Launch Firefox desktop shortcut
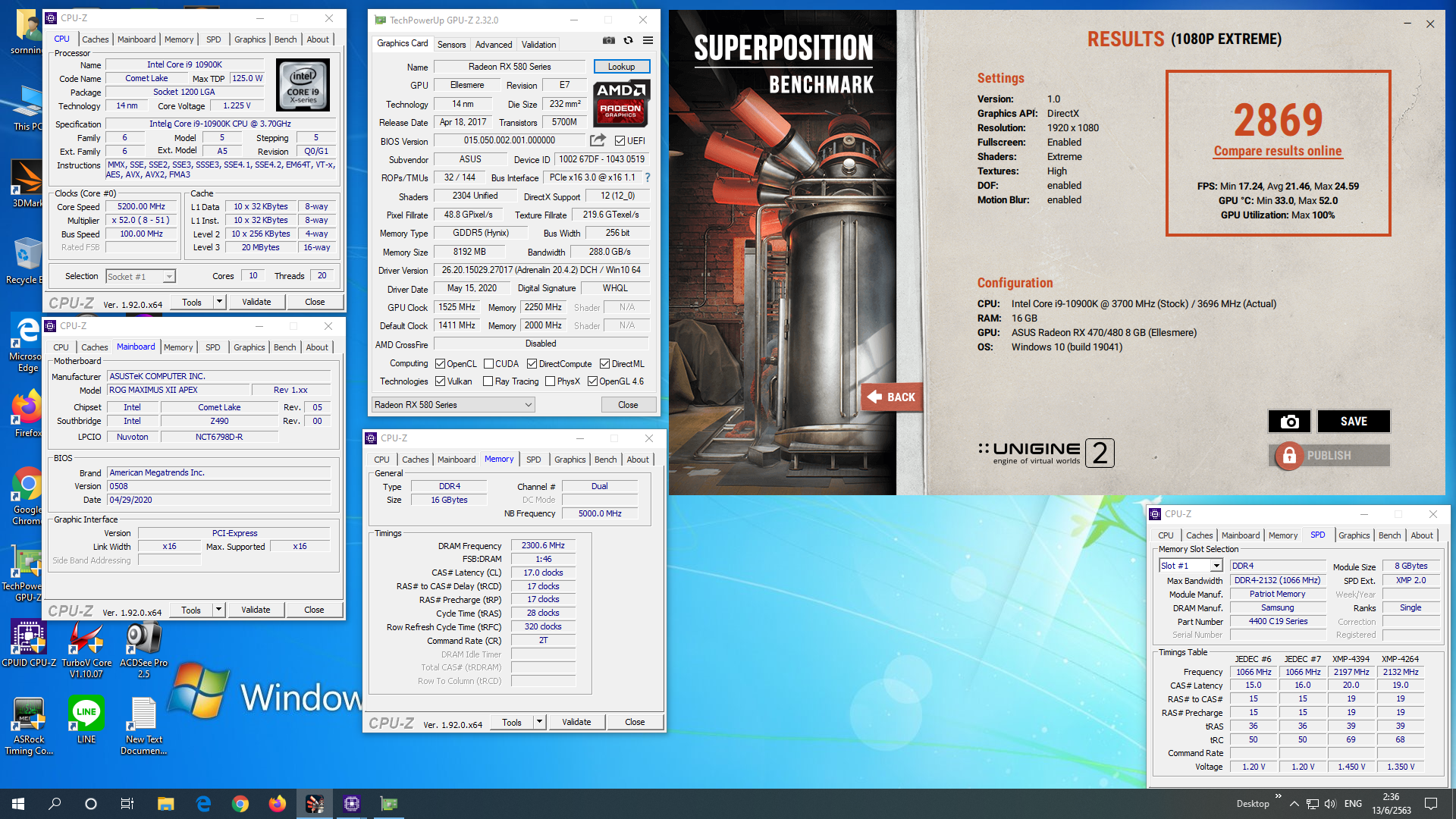 (x=27, y=415)
